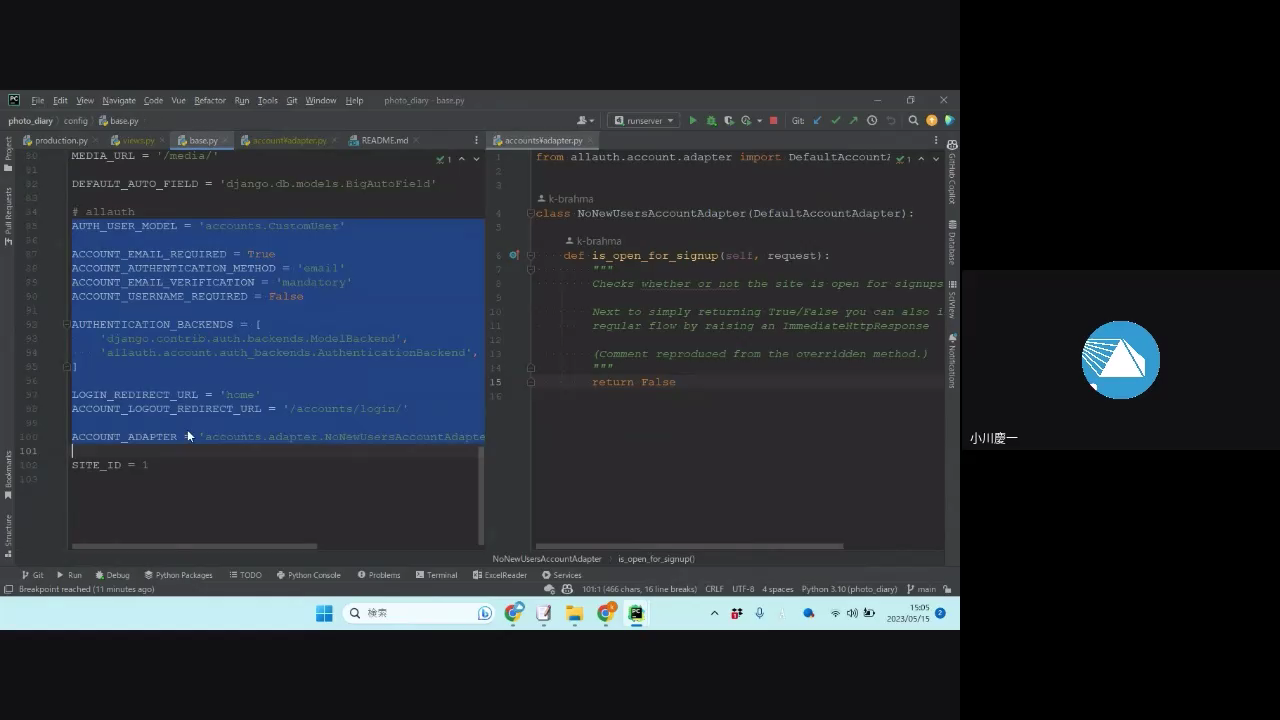Close the README.md editor tab

(x=415, y=141)
